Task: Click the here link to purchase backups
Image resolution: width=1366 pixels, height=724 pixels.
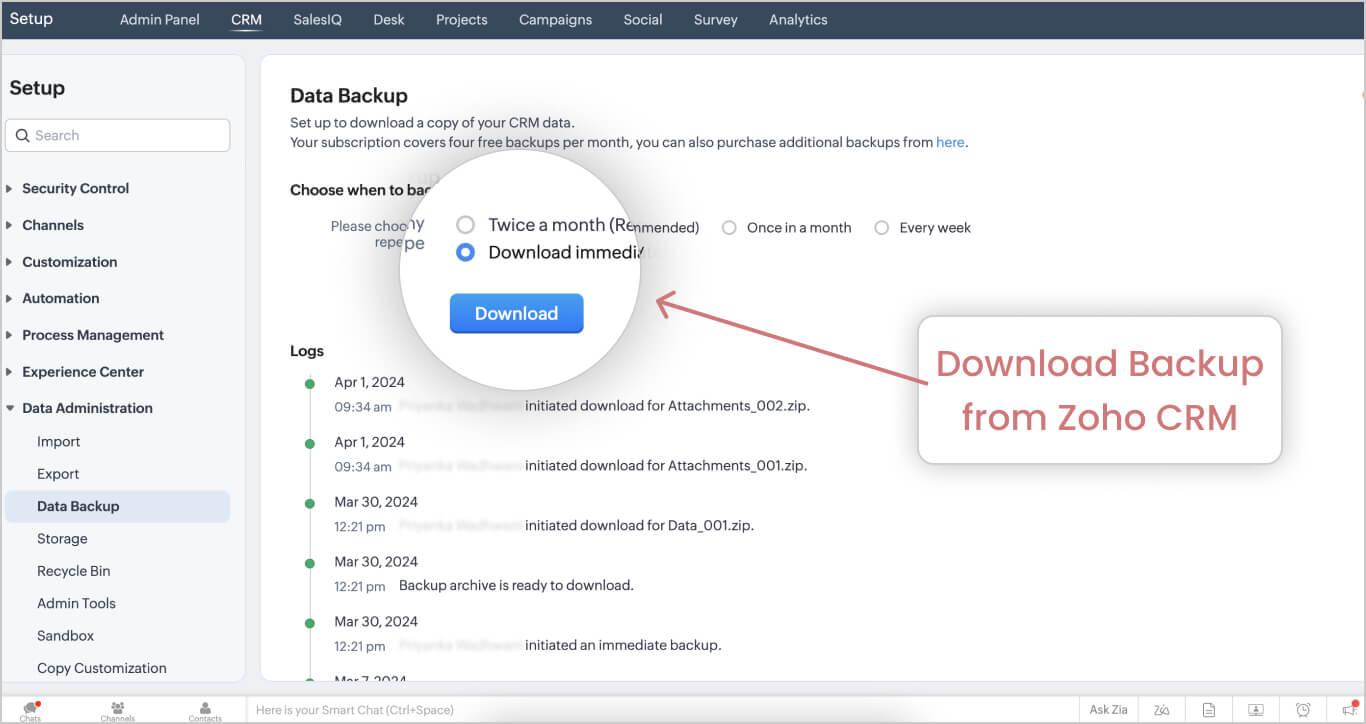Action: [x=949, y=142]
